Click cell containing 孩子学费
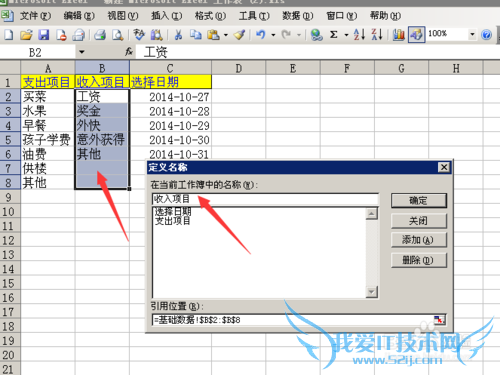The height and width of the screenshot is (375, 500). coord(48,140)
